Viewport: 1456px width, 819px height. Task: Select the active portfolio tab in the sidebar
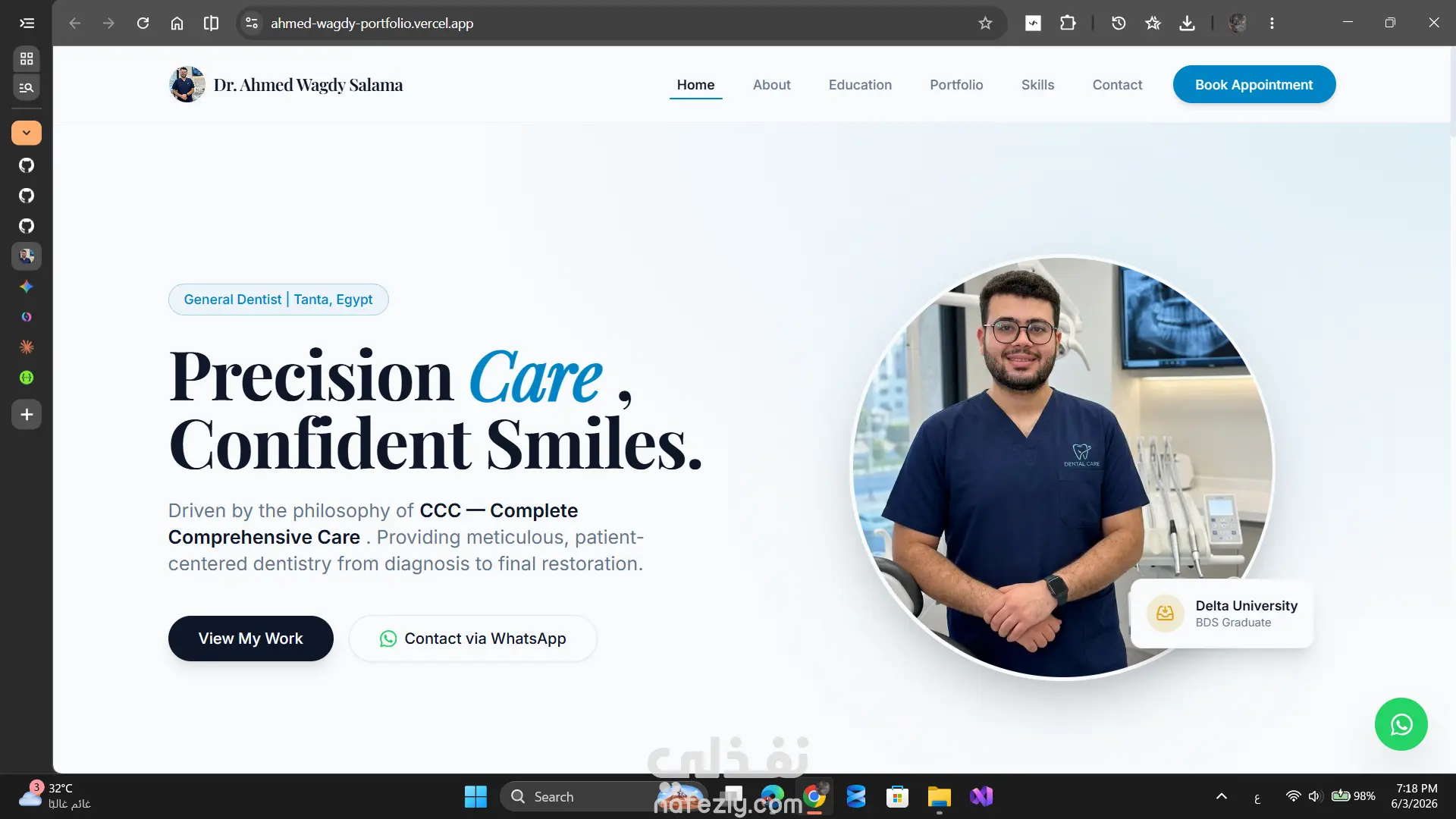(27, 256)
